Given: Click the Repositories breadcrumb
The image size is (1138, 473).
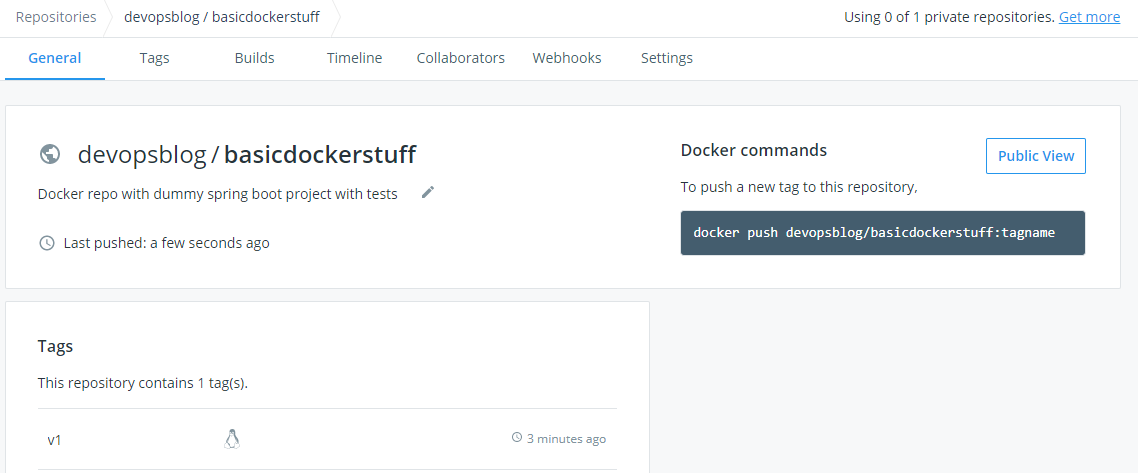Looking at the screenshot, I should point(56,17).
